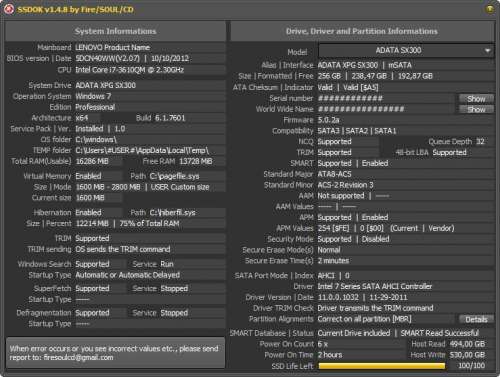
Task: Select Standard Major value ATA8-ACS
Action: point(334,174)
